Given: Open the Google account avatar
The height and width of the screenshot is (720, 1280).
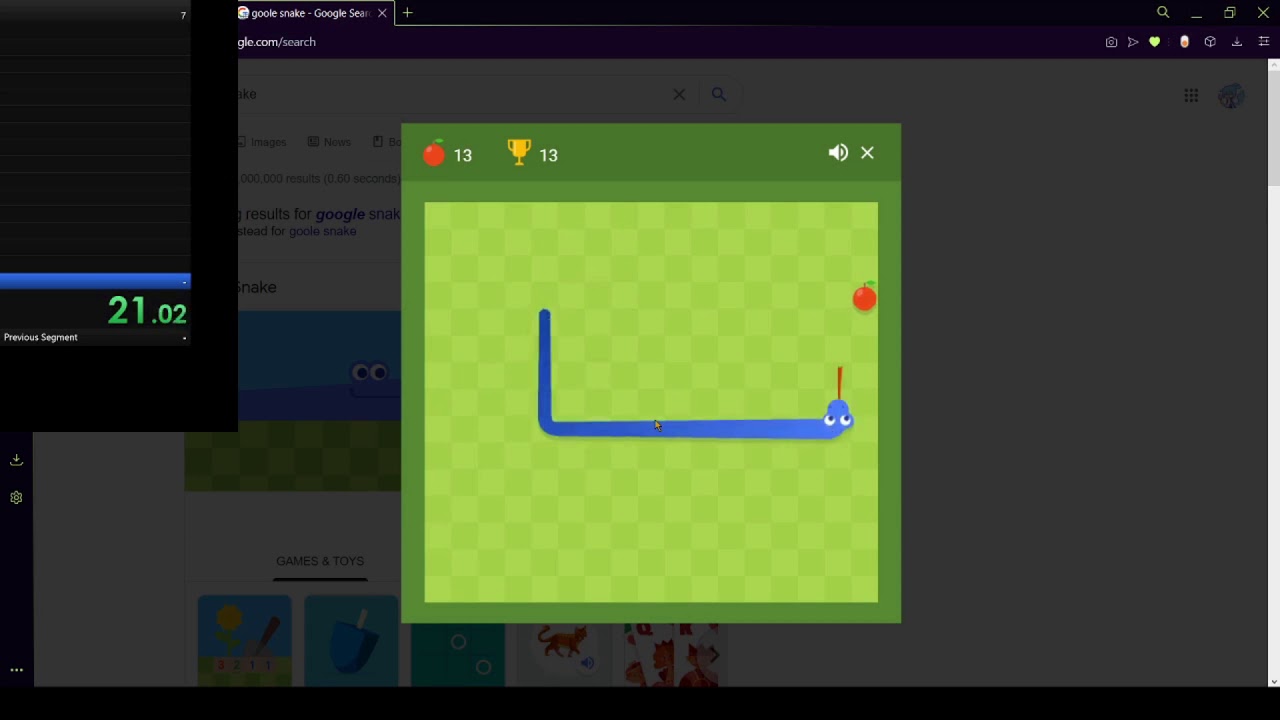Looking at the screenshot, I should point(1231,95).
